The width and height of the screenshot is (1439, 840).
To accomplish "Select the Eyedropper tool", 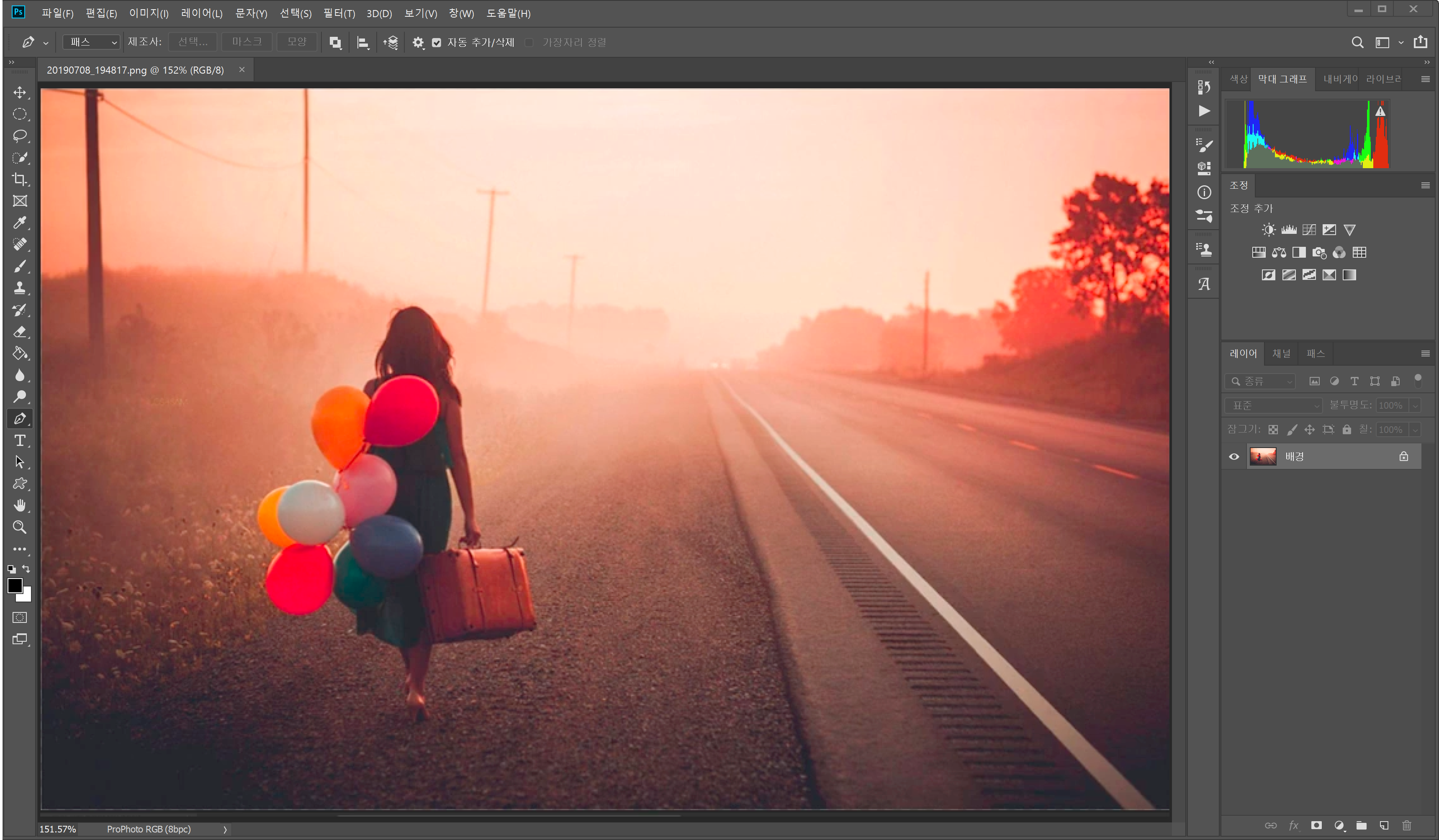I will click(x=20, y=223).
